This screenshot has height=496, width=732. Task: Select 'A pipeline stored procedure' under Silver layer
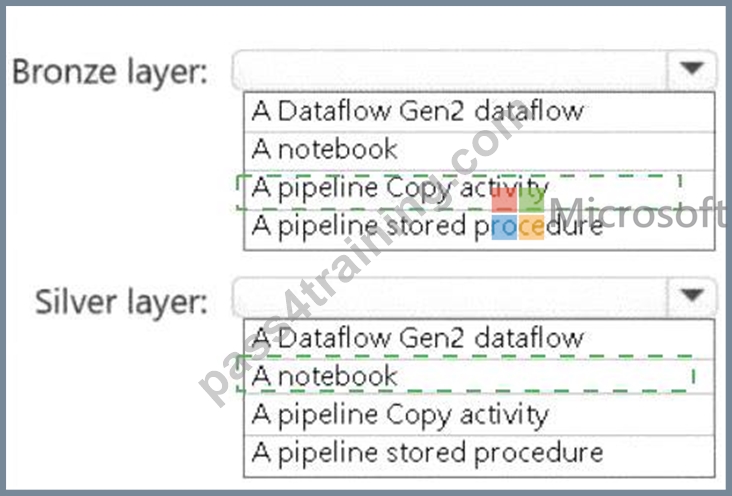[479, 454]
